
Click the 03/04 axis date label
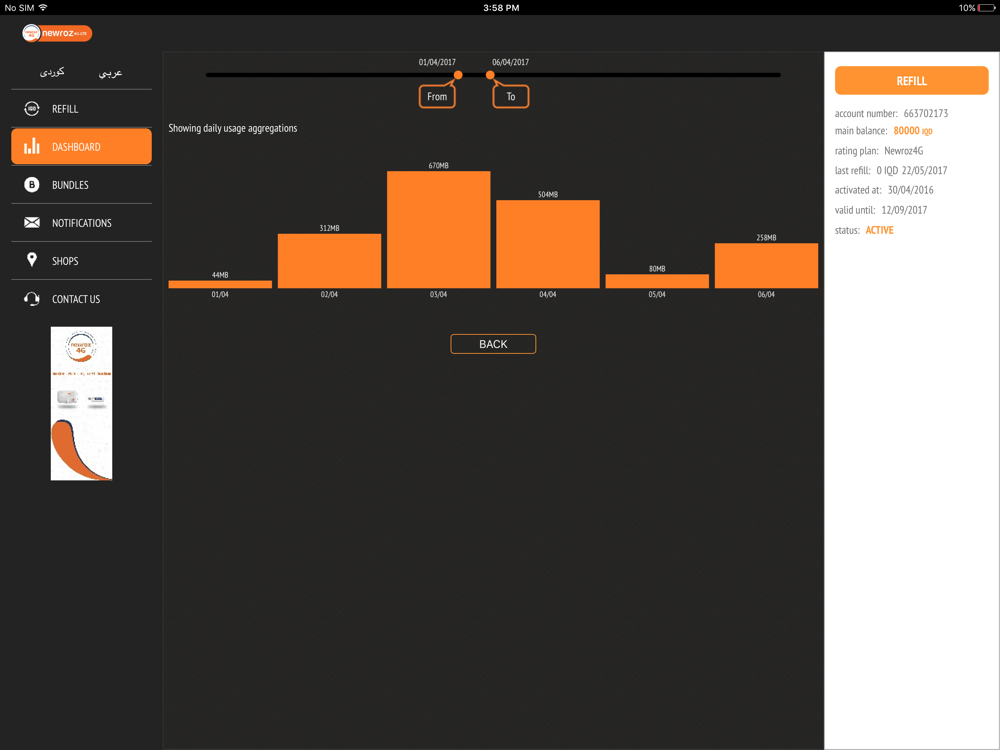[439, 295]
